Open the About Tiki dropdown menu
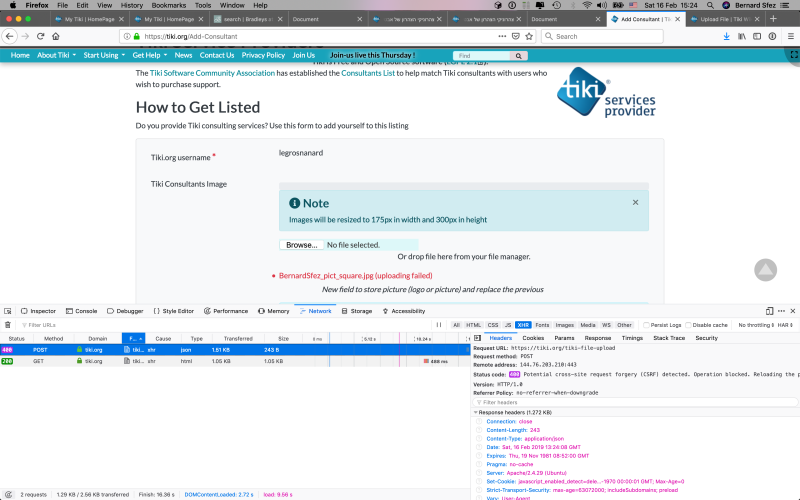Viewport: 800px width, 500px height. coord(56,55)
